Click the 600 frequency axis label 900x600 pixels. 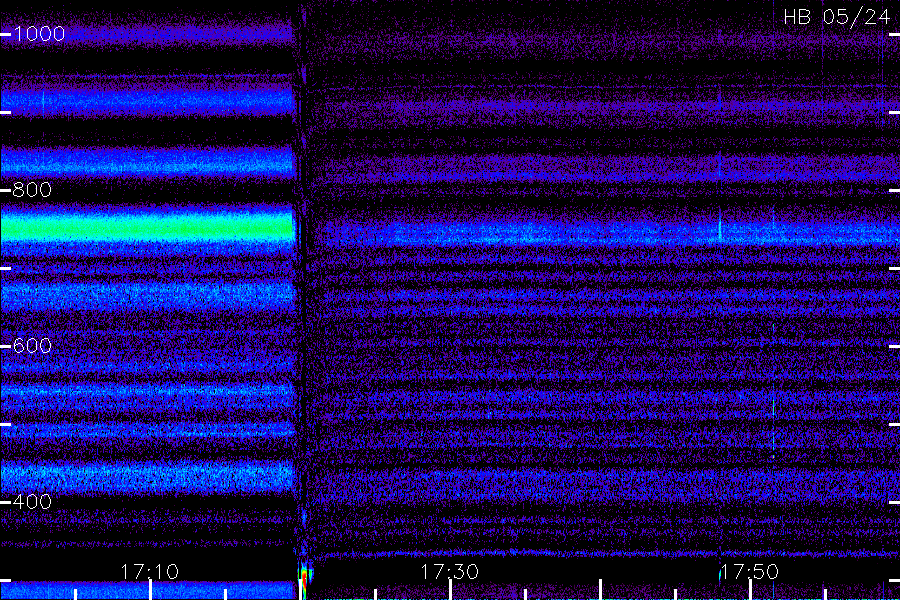(32, 346)
